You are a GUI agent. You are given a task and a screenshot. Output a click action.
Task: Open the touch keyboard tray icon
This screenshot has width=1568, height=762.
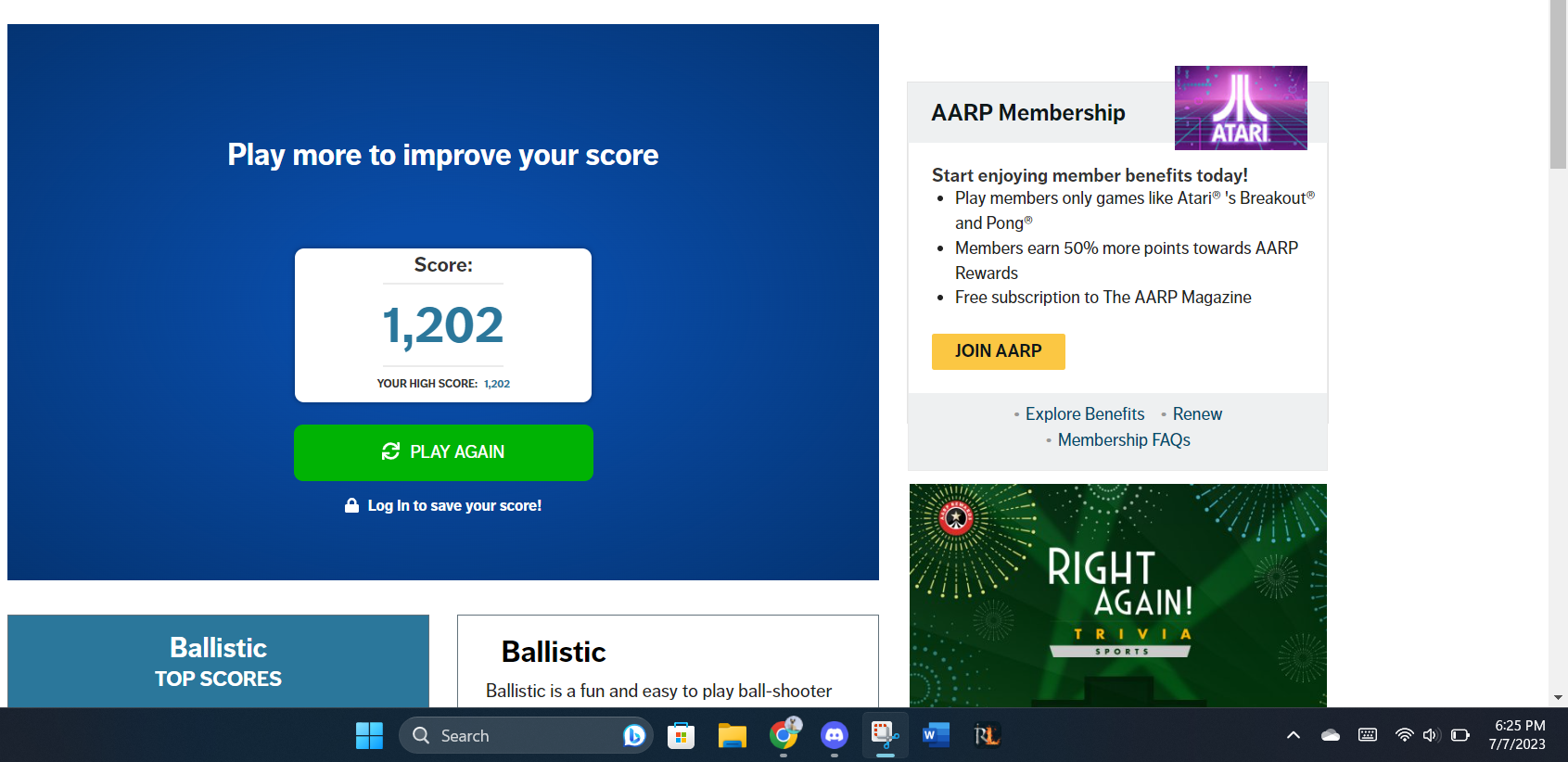point(1368,735)
